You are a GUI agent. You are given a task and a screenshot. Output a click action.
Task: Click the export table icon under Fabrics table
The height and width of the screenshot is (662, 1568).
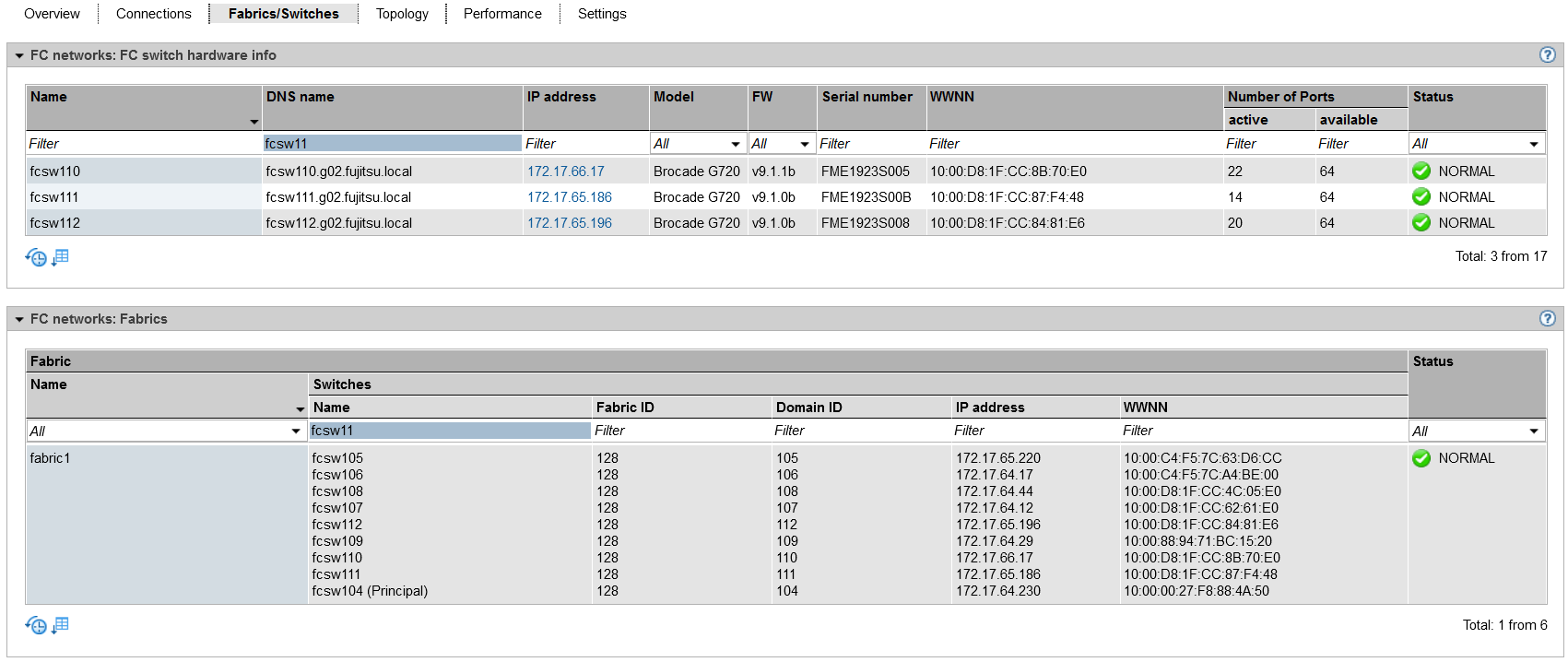tap(61, 625)
